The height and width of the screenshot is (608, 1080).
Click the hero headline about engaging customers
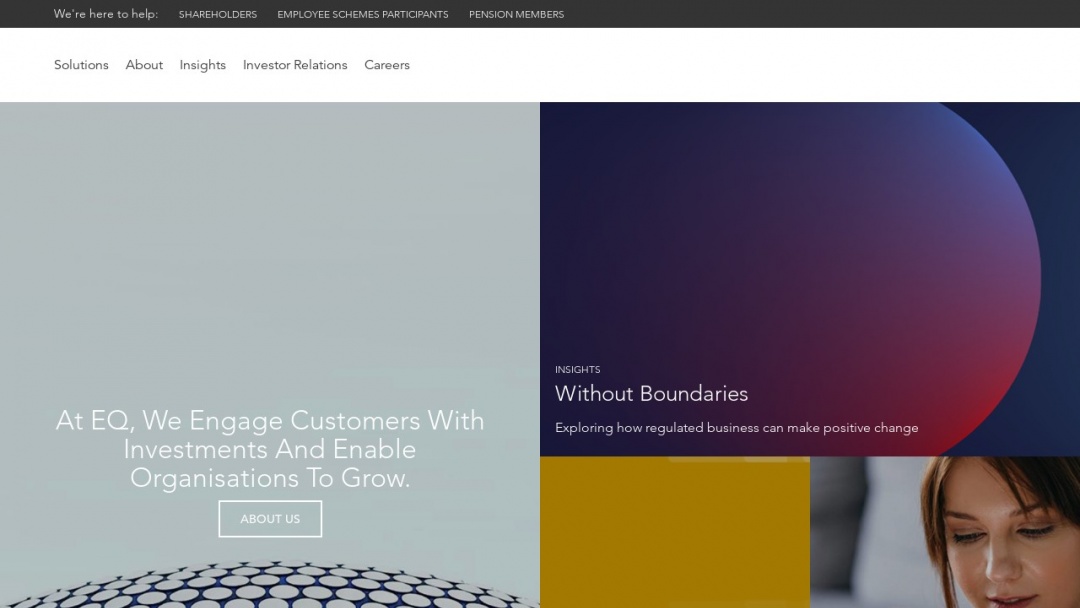tap(270, 449)
